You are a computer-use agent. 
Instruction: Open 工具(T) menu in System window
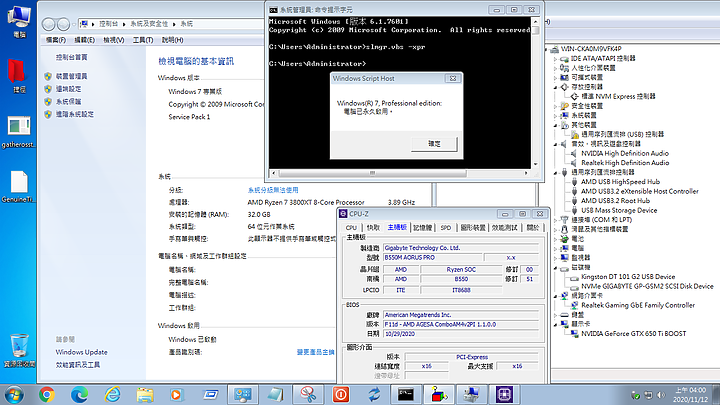(x=143, y=40)
